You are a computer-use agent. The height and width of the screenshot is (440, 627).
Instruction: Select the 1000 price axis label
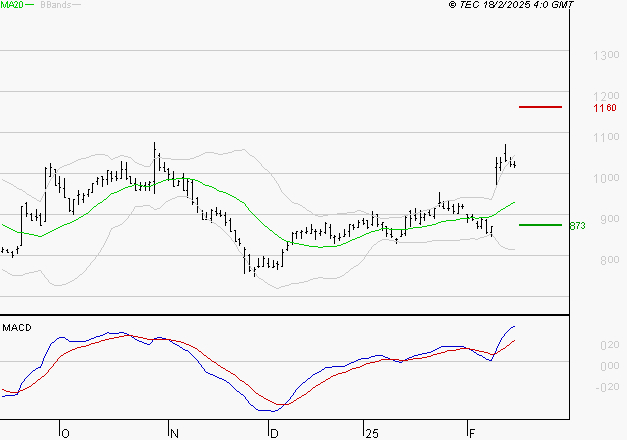(x=606, y=178)
